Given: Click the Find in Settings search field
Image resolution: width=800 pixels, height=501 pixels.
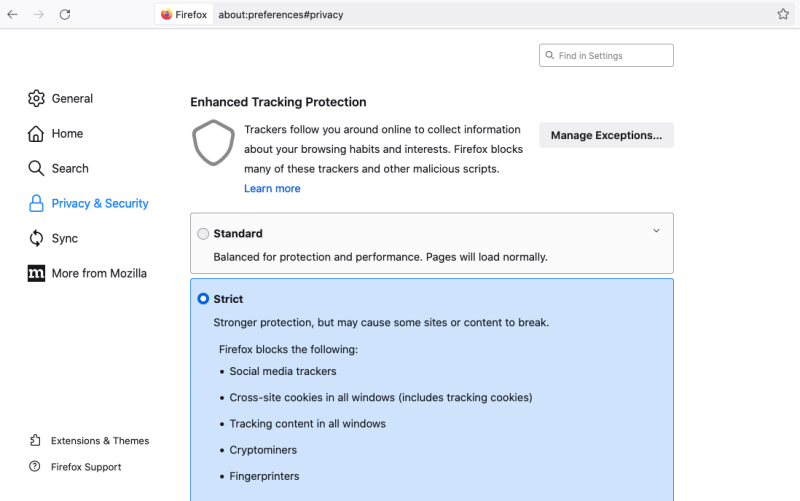Looking at the screenshot, I should [x=612, y=56].
